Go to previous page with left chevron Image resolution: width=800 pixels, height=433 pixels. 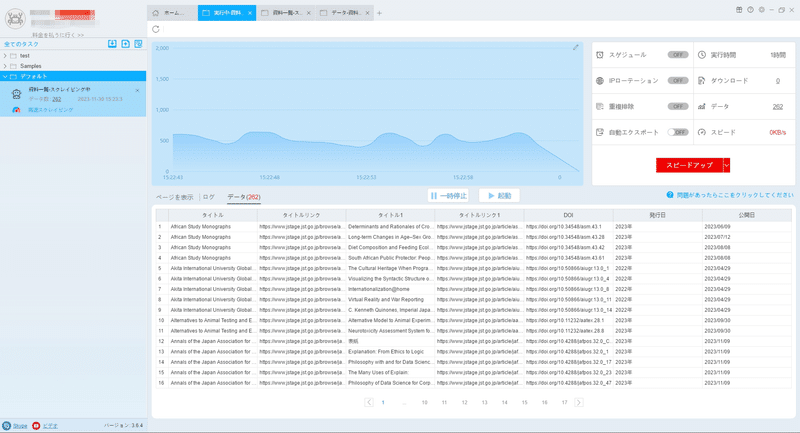pos(369,402)
